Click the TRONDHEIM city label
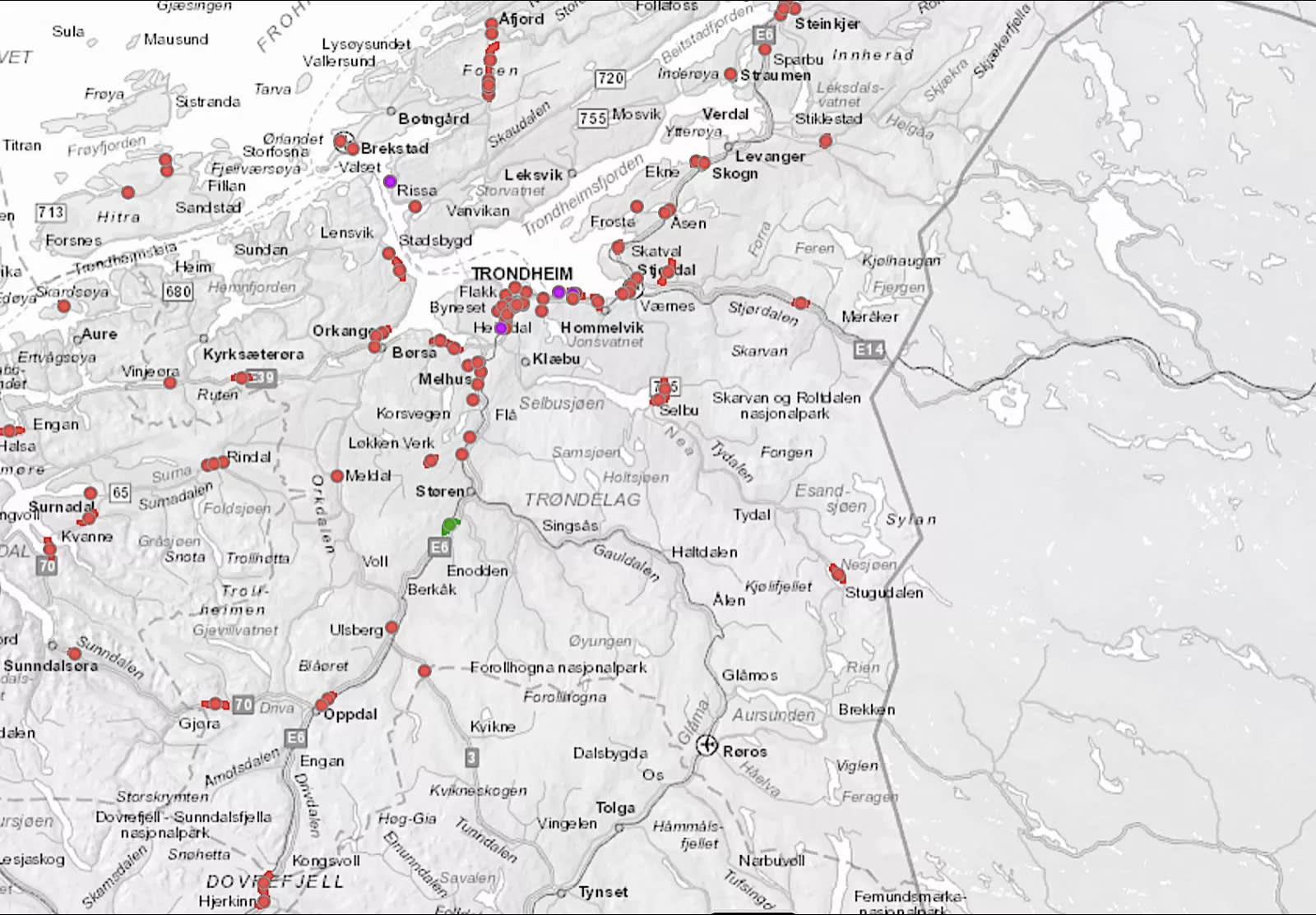 [x=522, y=274]
